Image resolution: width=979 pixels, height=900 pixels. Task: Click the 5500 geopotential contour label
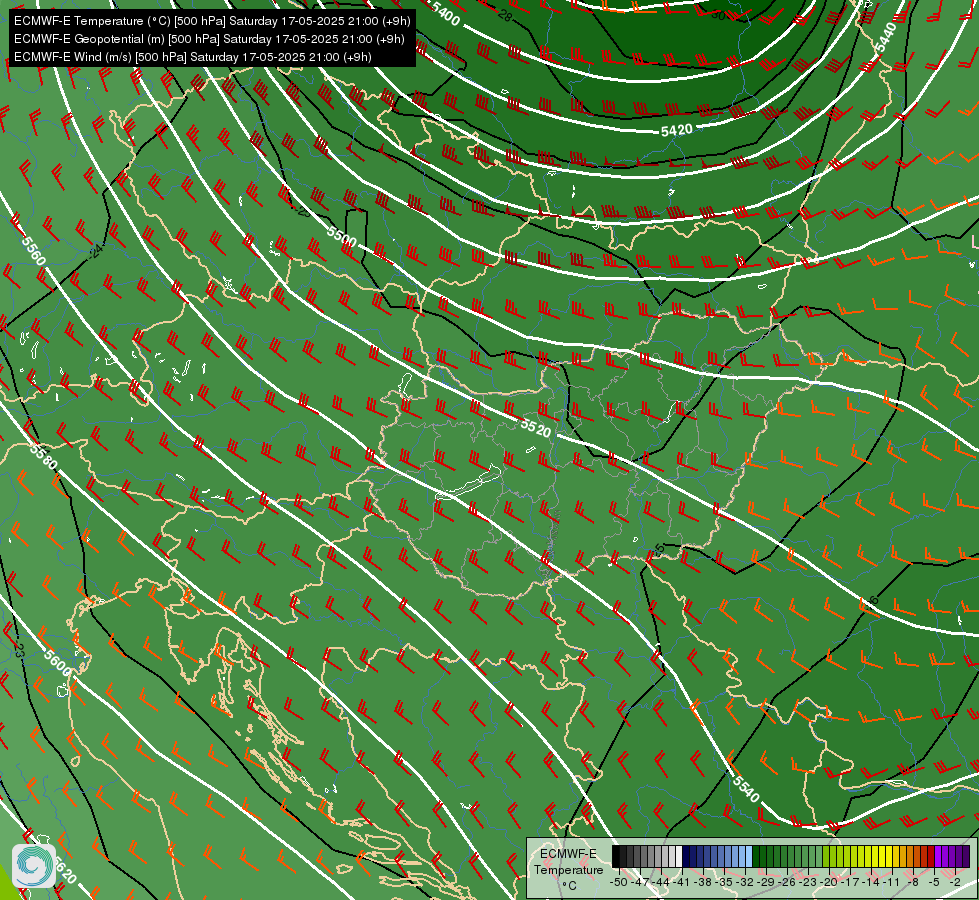(x=342, y=237)
